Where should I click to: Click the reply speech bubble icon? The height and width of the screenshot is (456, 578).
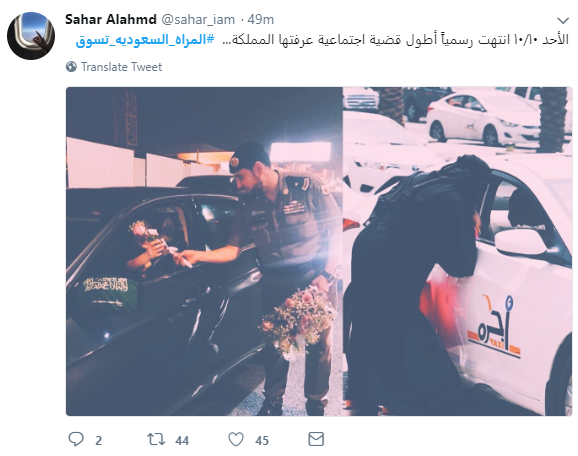pyautogui.click(x=76, y=439)
